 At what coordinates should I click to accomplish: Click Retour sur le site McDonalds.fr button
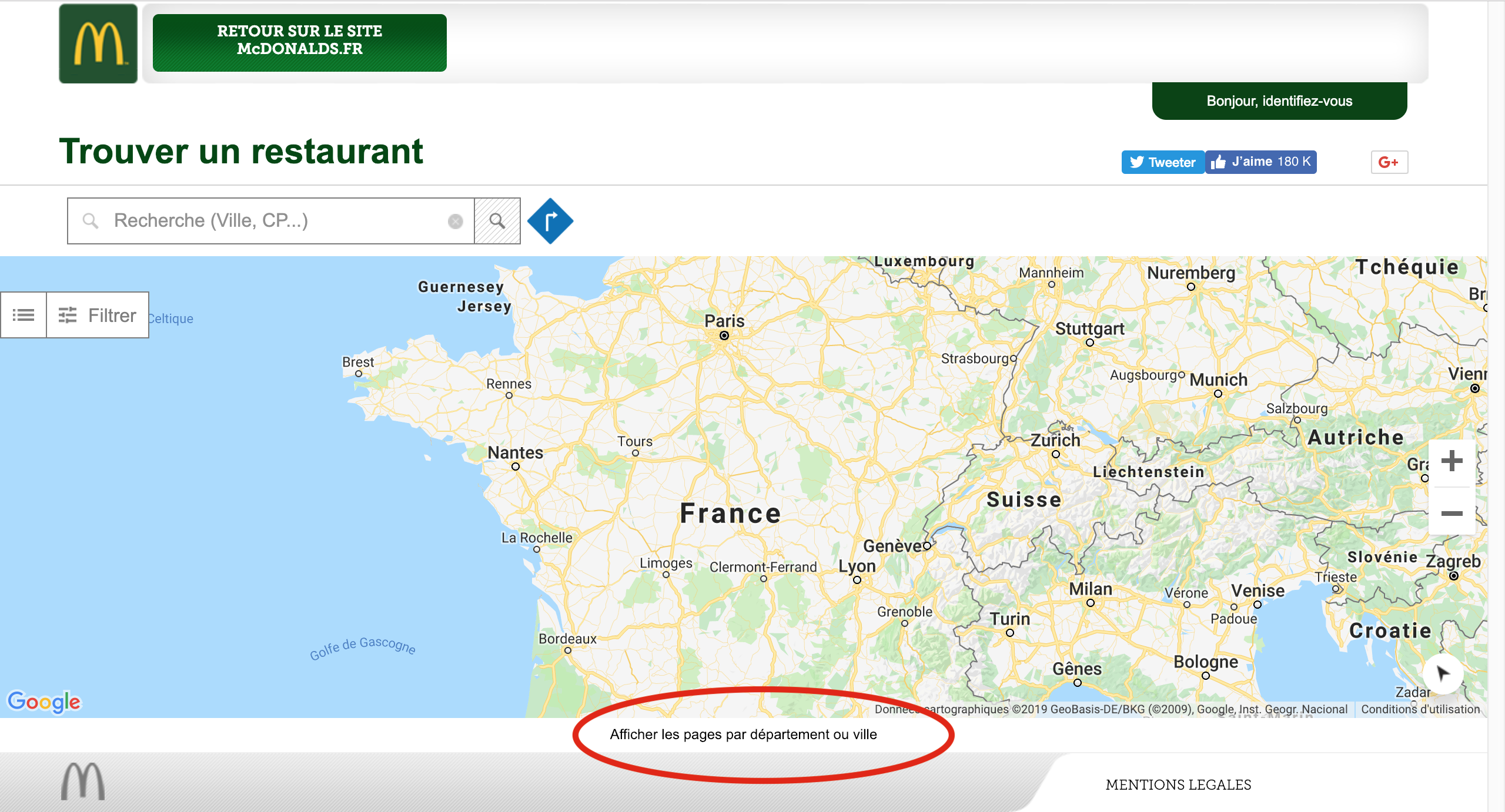[x=300, y=42]
